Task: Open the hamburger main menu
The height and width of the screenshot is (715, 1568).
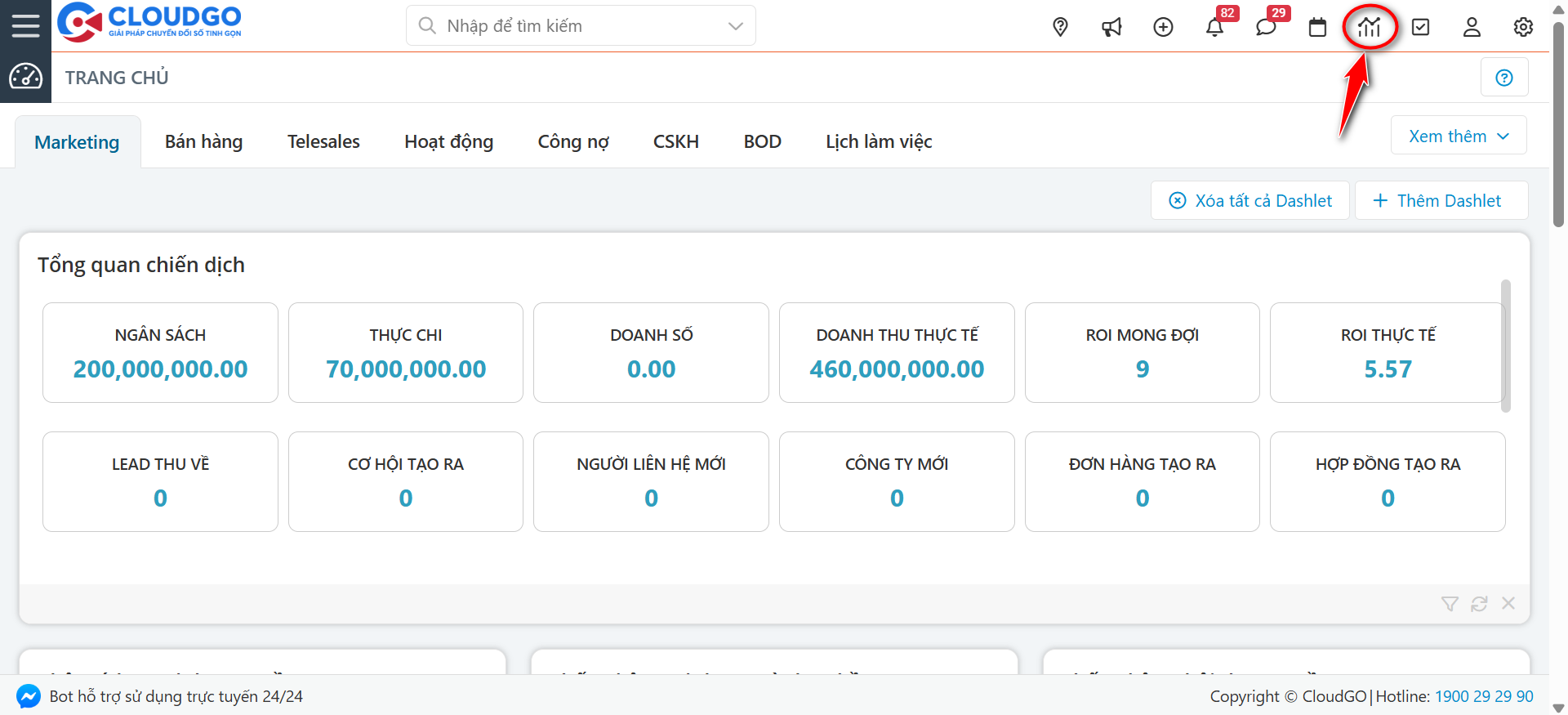Action: [25, 26]
